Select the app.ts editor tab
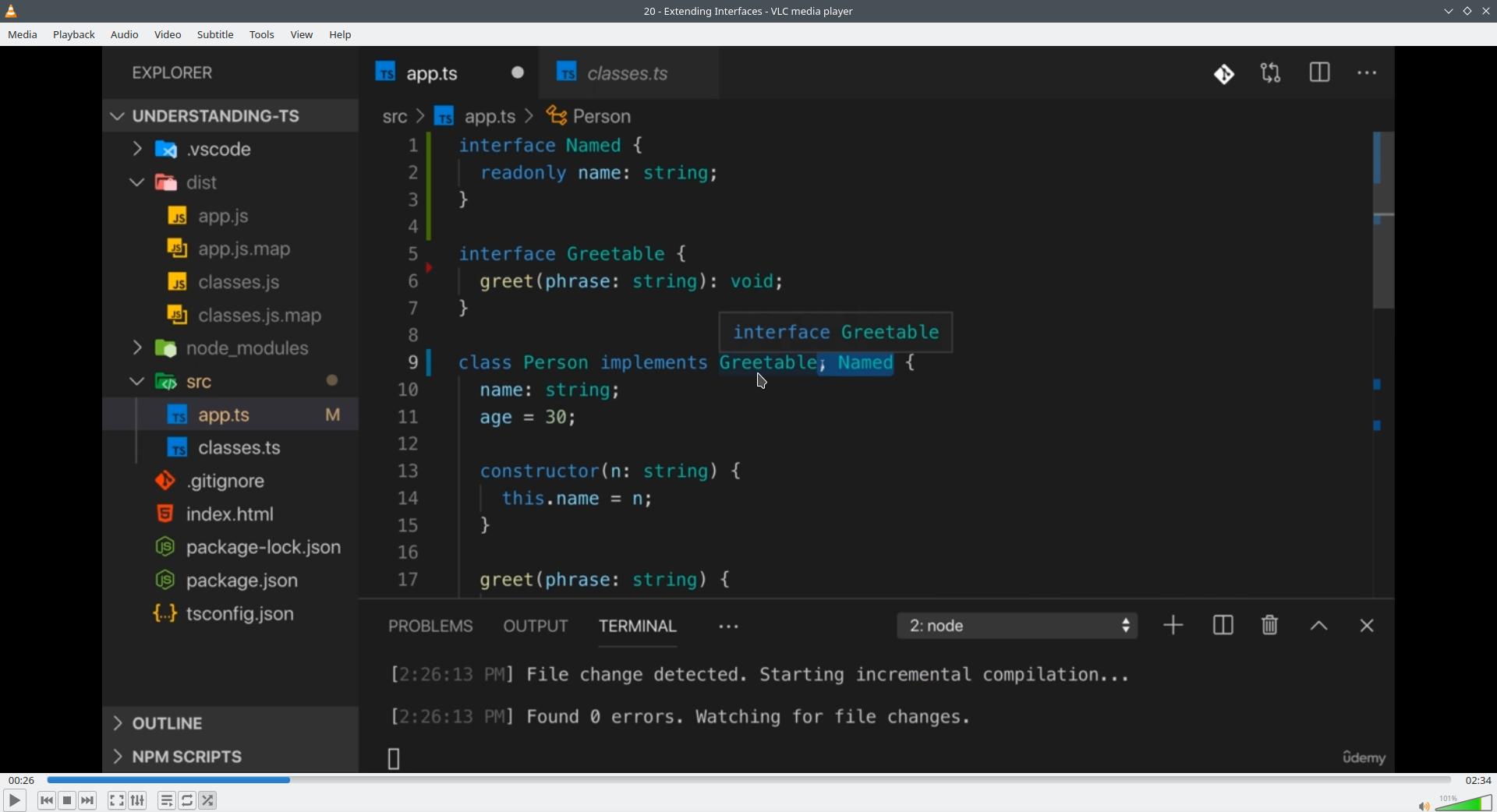 [449, 73]
